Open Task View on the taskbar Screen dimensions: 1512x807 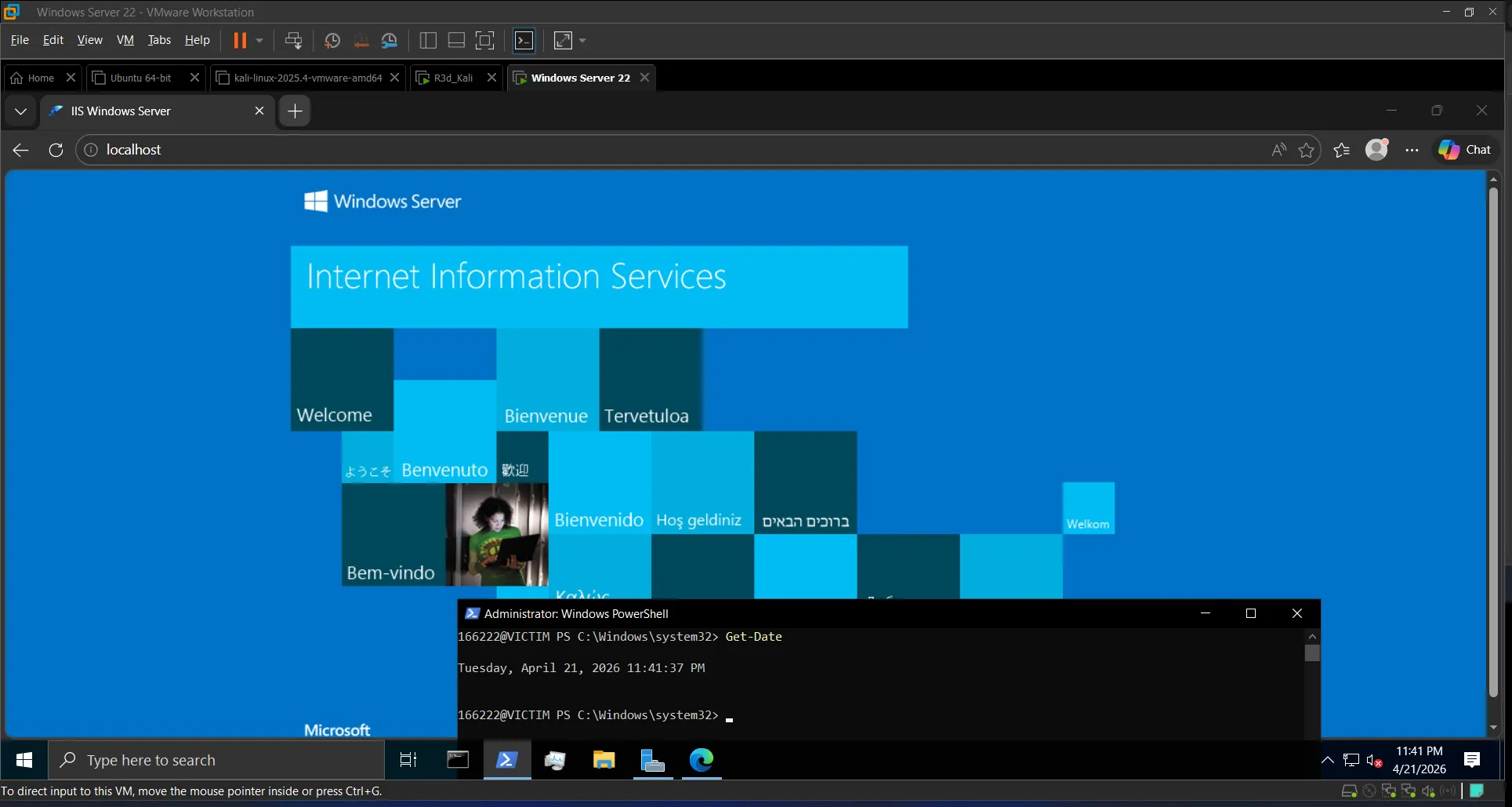(x=408, y=760)
